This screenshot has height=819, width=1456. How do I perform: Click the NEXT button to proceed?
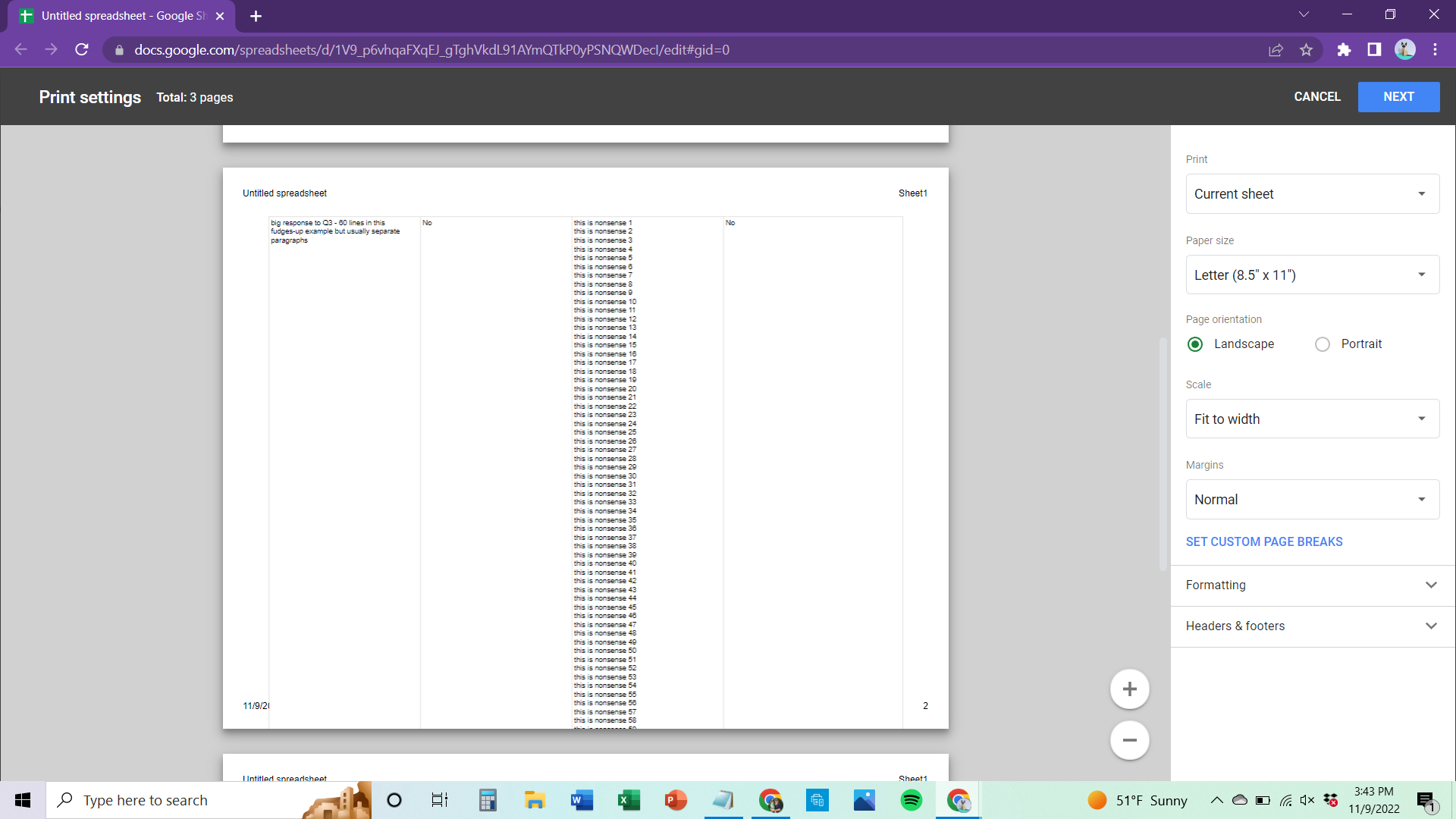tap(1398, 96)
